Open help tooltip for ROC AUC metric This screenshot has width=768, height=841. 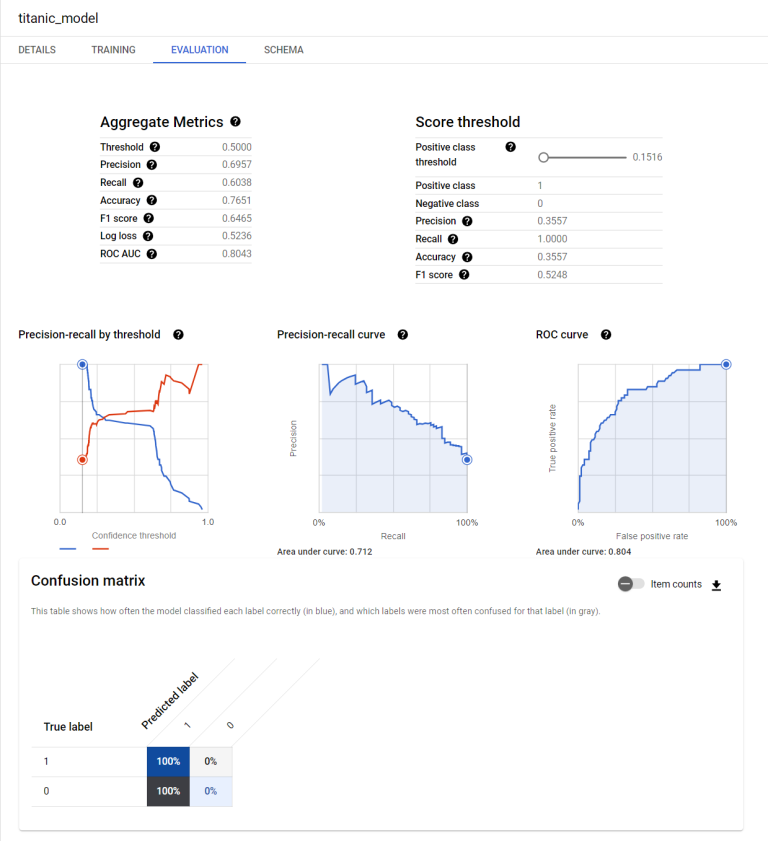(x=152, y=254)
